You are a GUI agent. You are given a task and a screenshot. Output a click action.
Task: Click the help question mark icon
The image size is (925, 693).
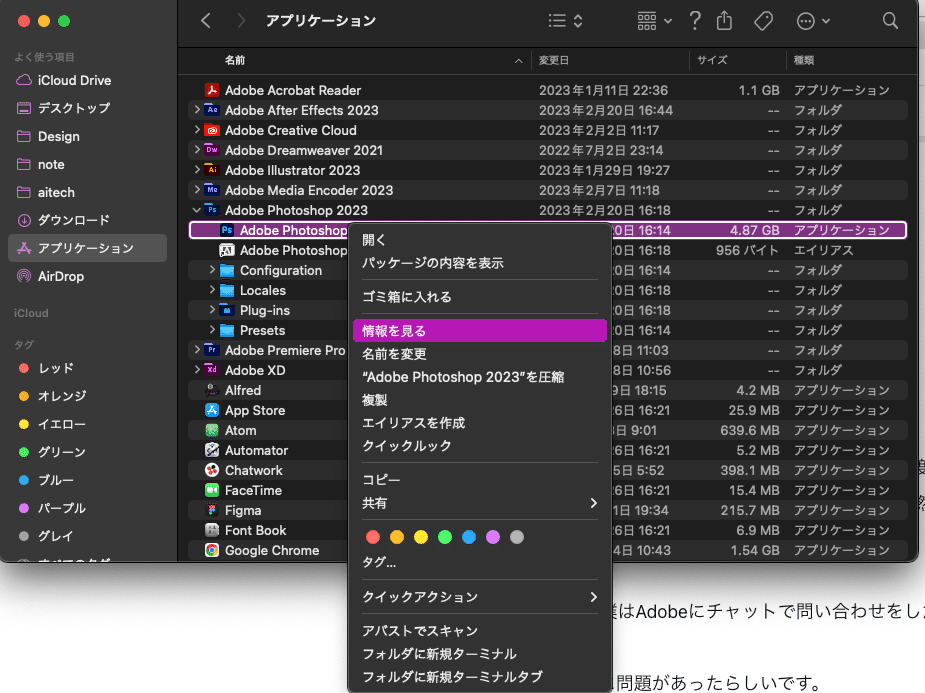695,21
